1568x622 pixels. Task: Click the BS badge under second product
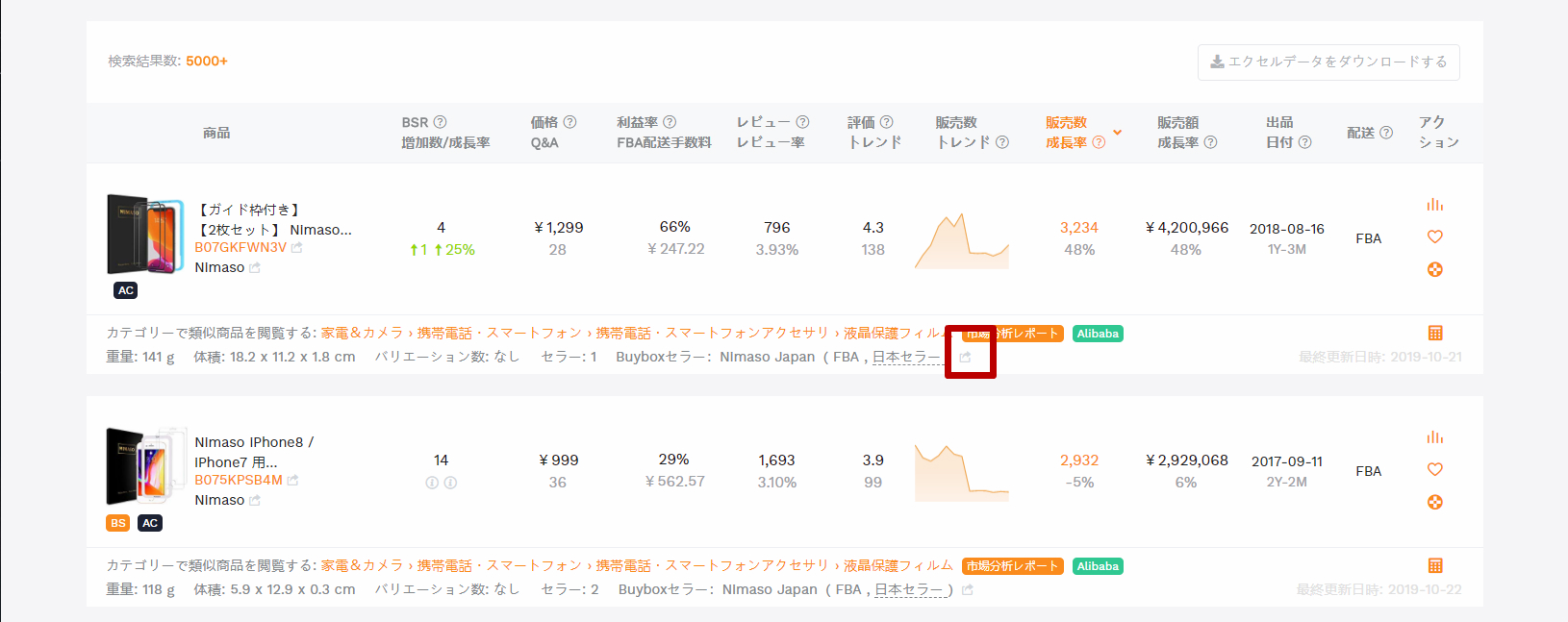118,523
